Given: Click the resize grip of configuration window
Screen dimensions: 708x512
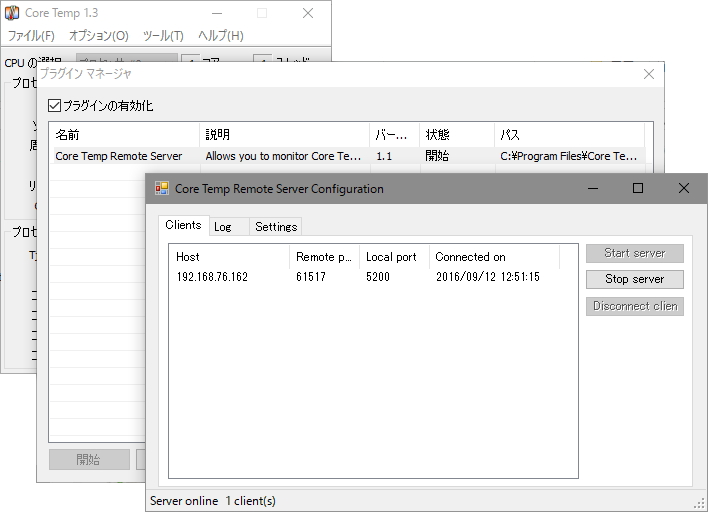Looking at the screenshot, I should (699, 503).
